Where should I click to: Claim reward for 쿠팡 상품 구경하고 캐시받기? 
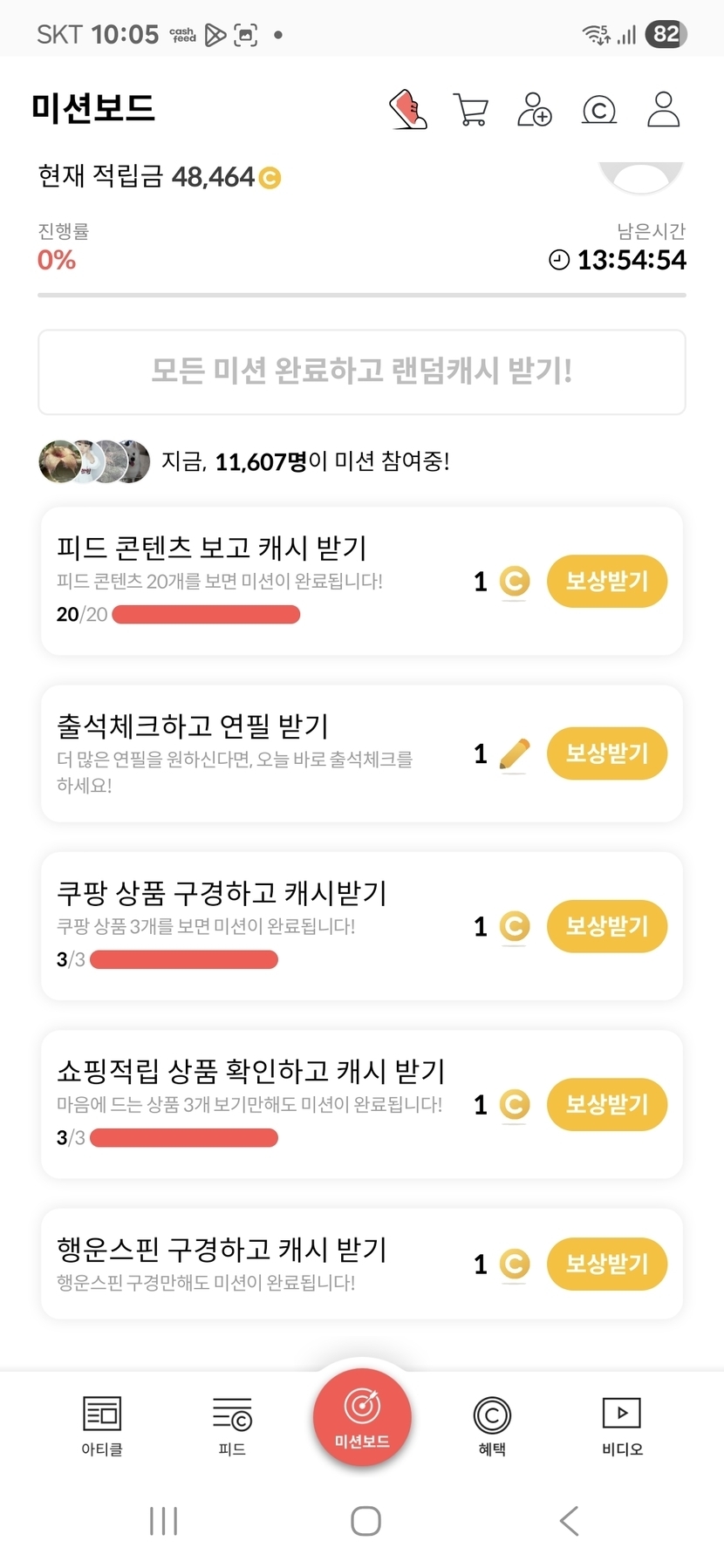coord(606,926)
